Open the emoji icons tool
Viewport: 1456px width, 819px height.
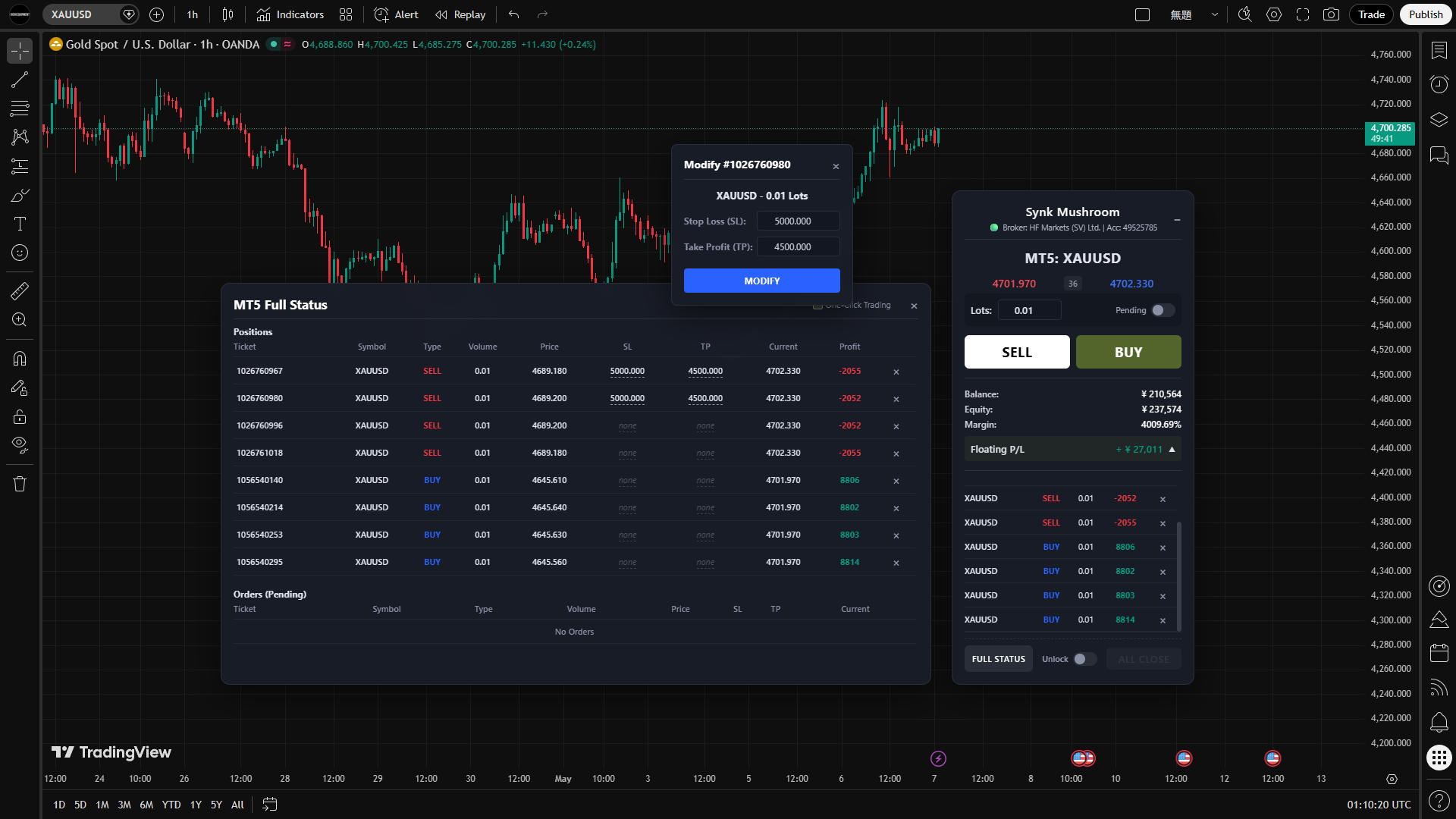point(20,253)
